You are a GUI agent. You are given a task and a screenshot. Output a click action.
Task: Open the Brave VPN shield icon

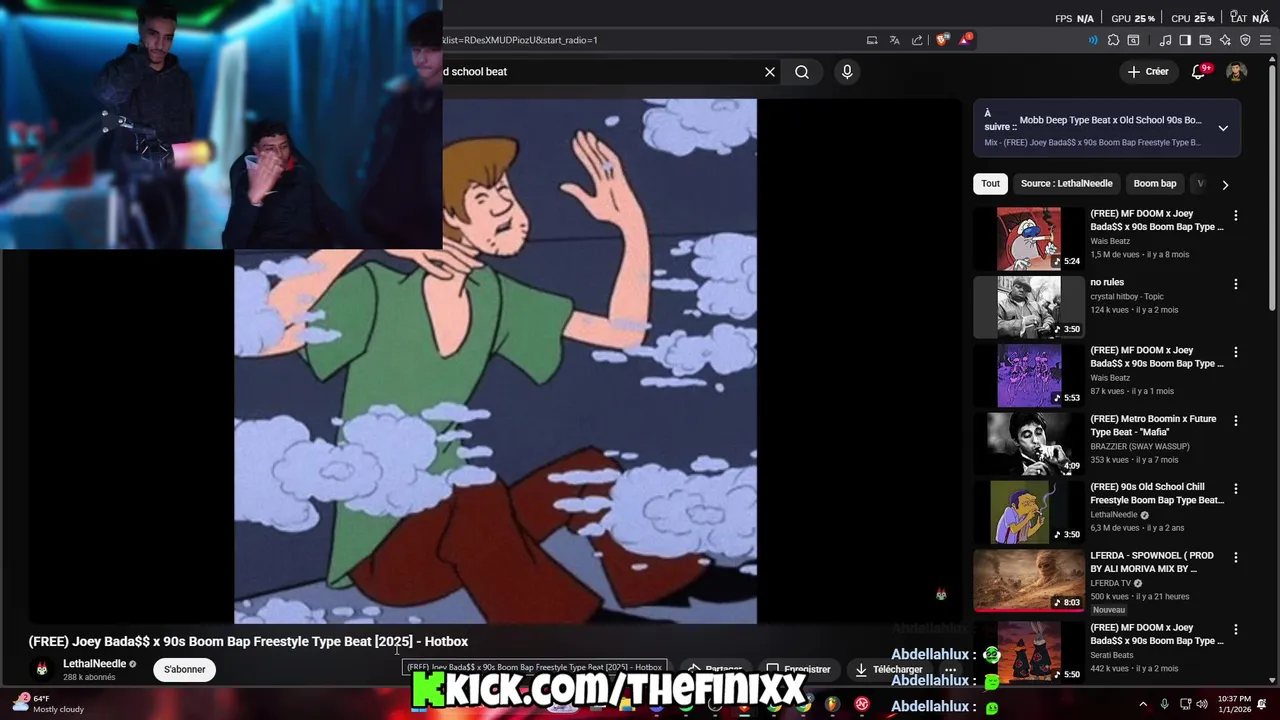(1245, 40)
